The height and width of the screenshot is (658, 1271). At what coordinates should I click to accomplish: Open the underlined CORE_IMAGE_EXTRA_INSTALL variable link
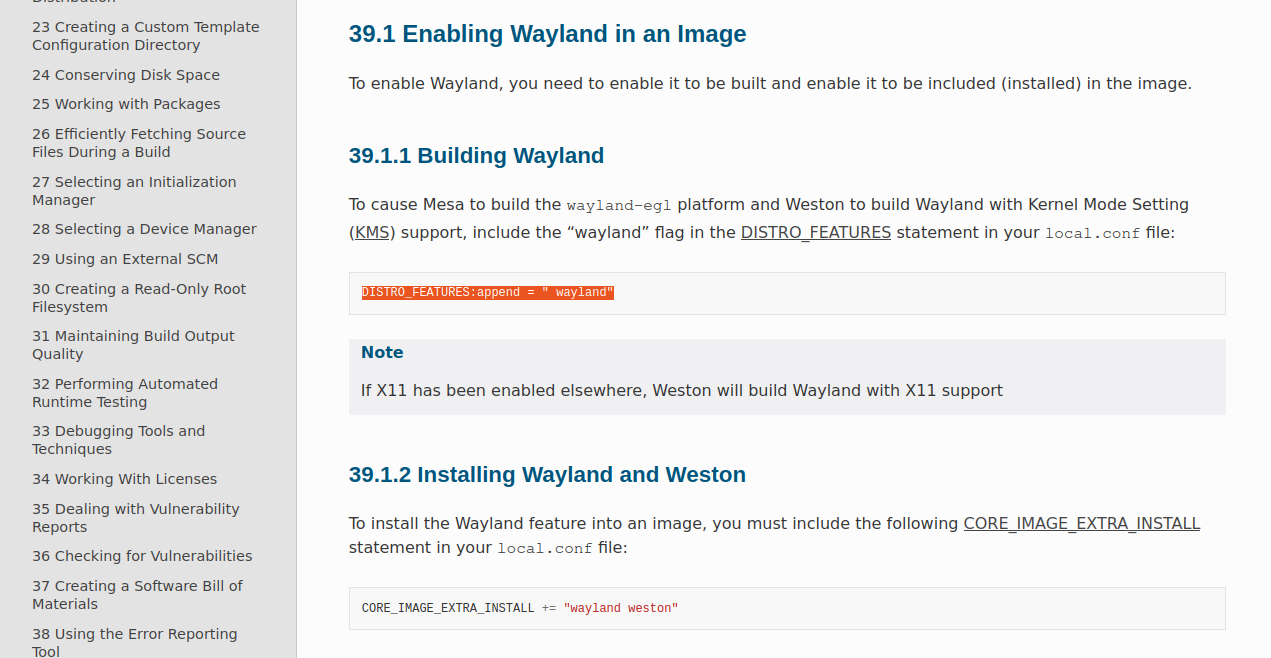coord(1081,524)
